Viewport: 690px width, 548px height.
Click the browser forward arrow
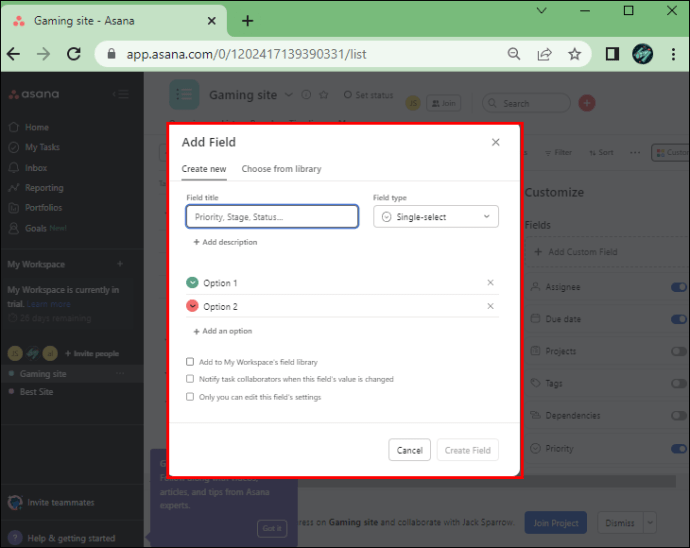pos(44,54)
